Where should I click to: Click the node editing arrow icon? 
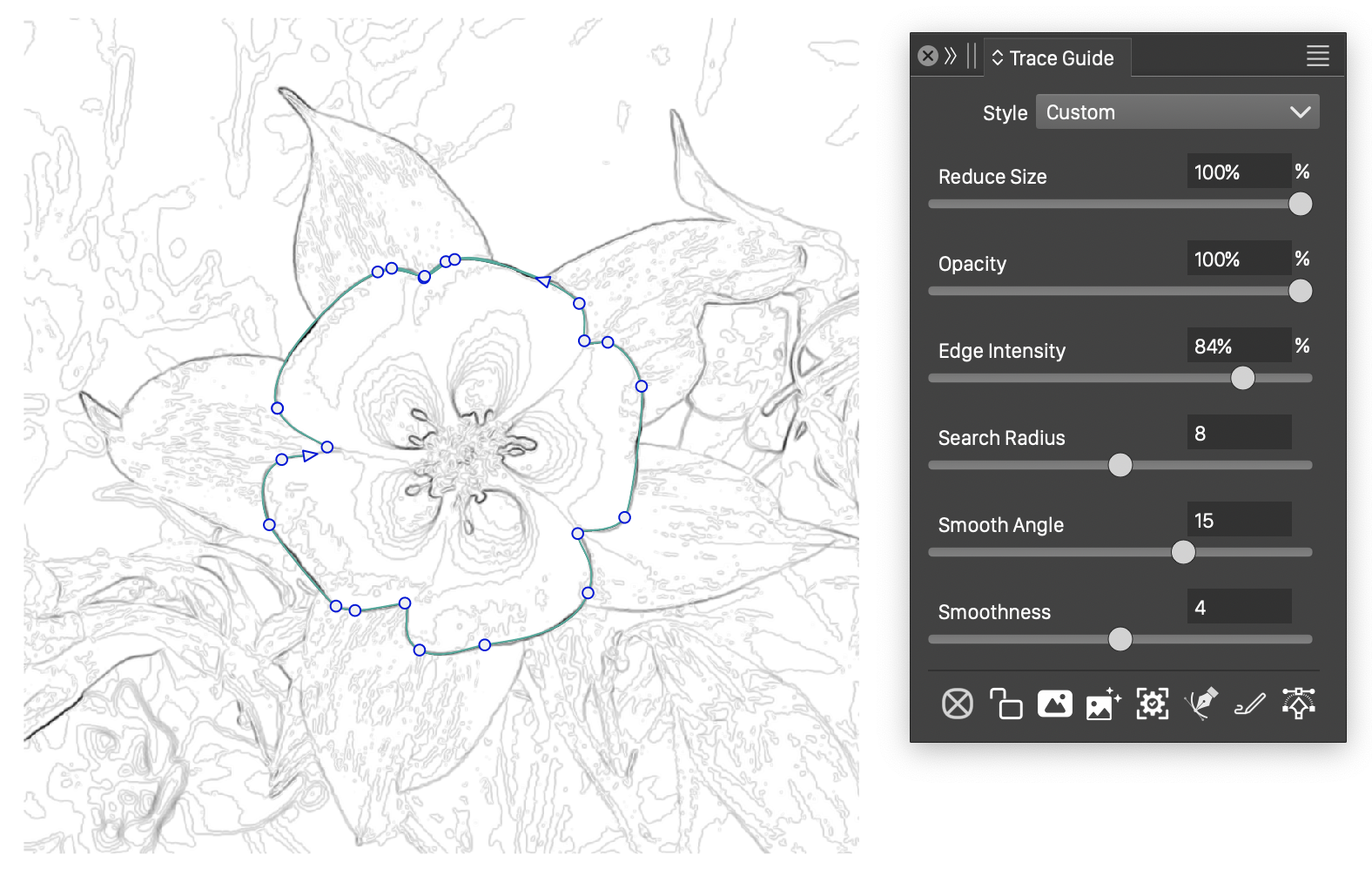pyautogui.click(x=1298, y=704)
